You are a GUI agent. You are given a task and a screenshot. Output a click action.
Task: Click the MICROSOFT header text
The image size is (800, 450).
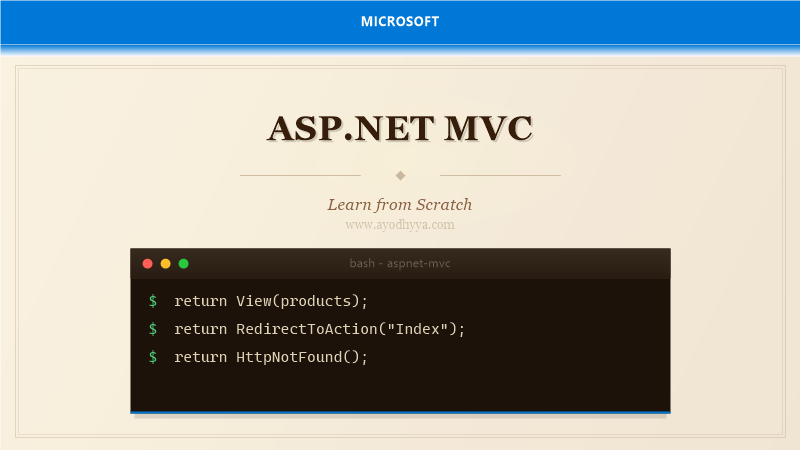(400, 21)
